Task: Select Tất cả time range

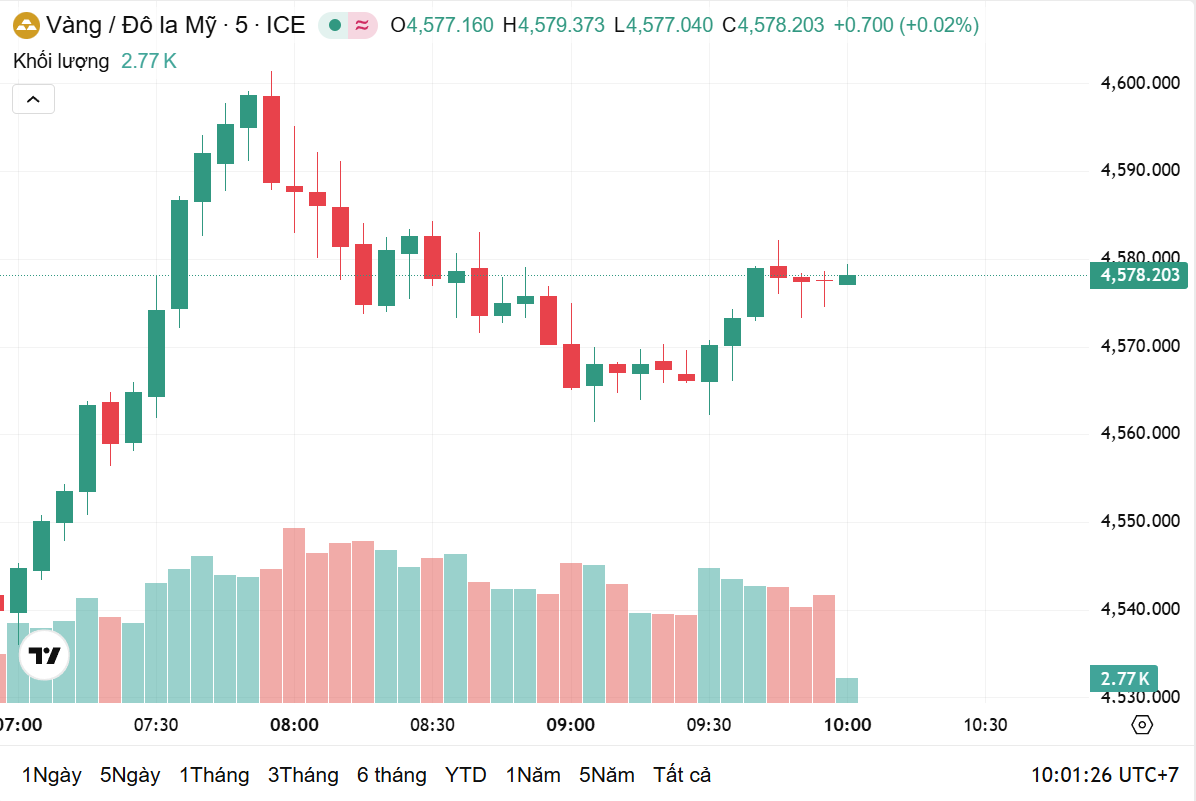Action: click(682, 775)
